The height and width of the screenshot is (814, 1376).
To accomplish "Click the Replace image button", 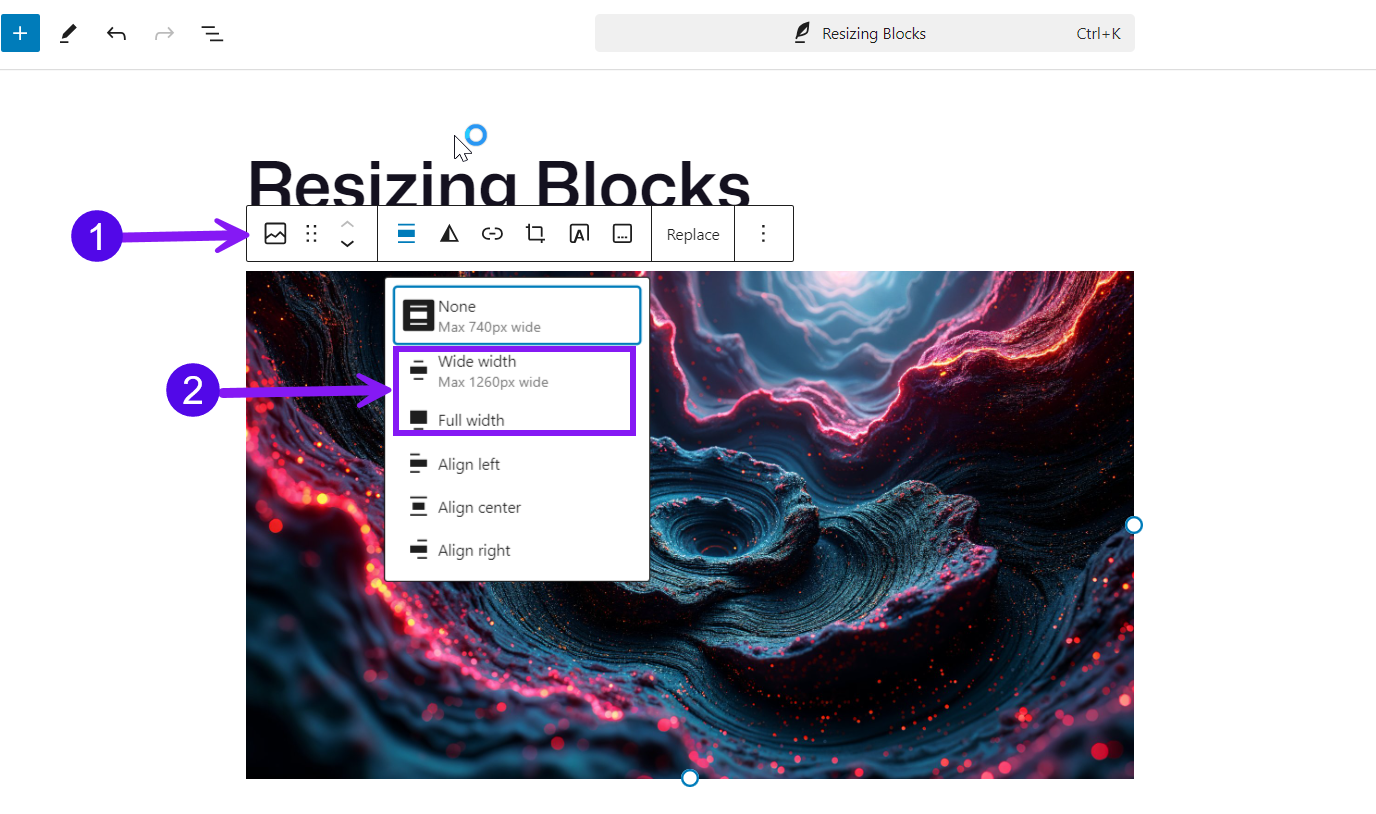I will pos(692,233).
